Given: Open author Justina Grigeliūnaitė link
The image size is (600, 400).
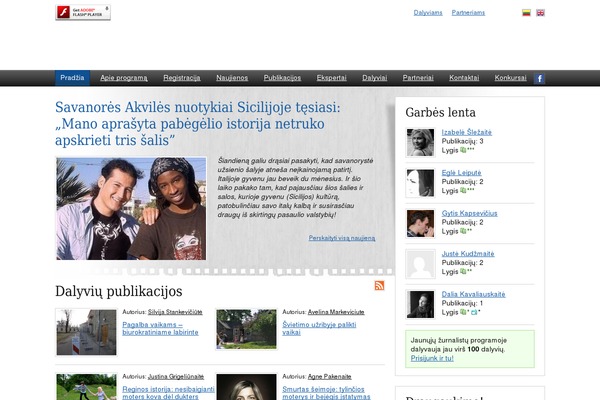Looking at the screenshot, I should click(176, 377).
